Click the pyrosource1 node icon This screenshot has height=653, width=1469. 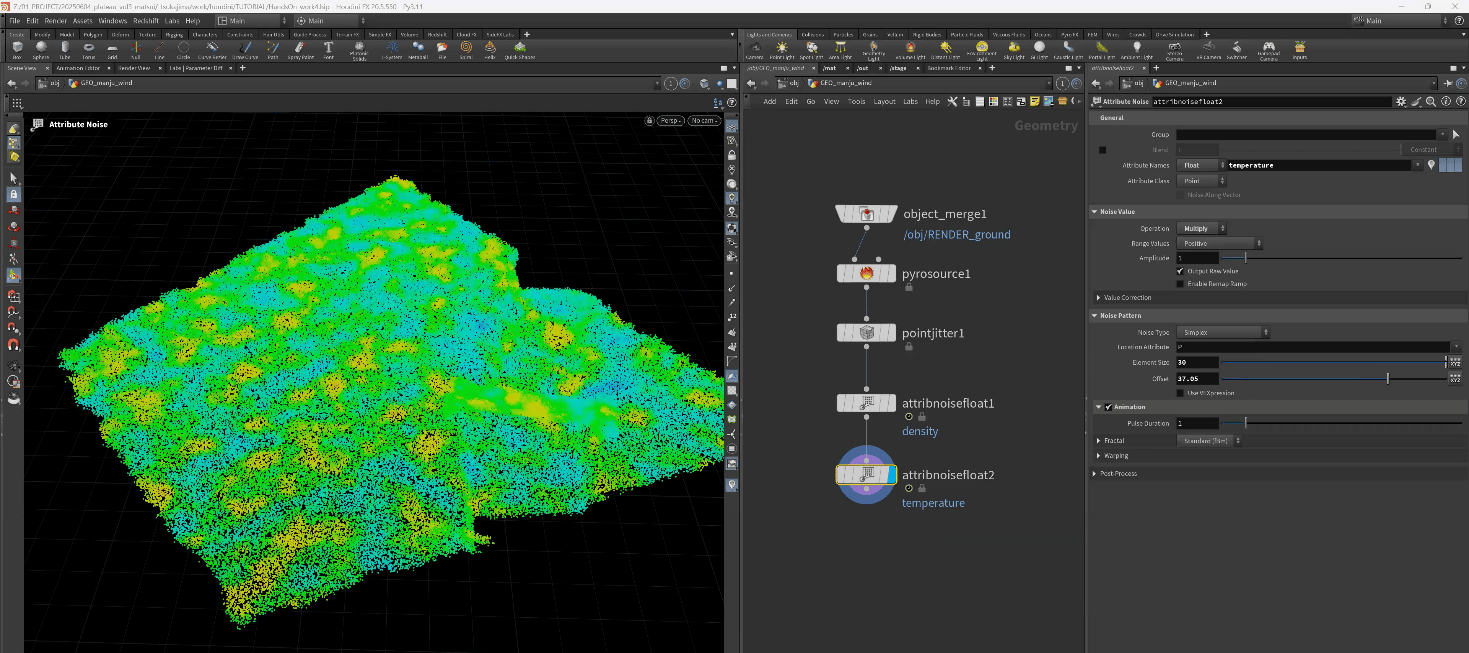(x=866, y=273)
